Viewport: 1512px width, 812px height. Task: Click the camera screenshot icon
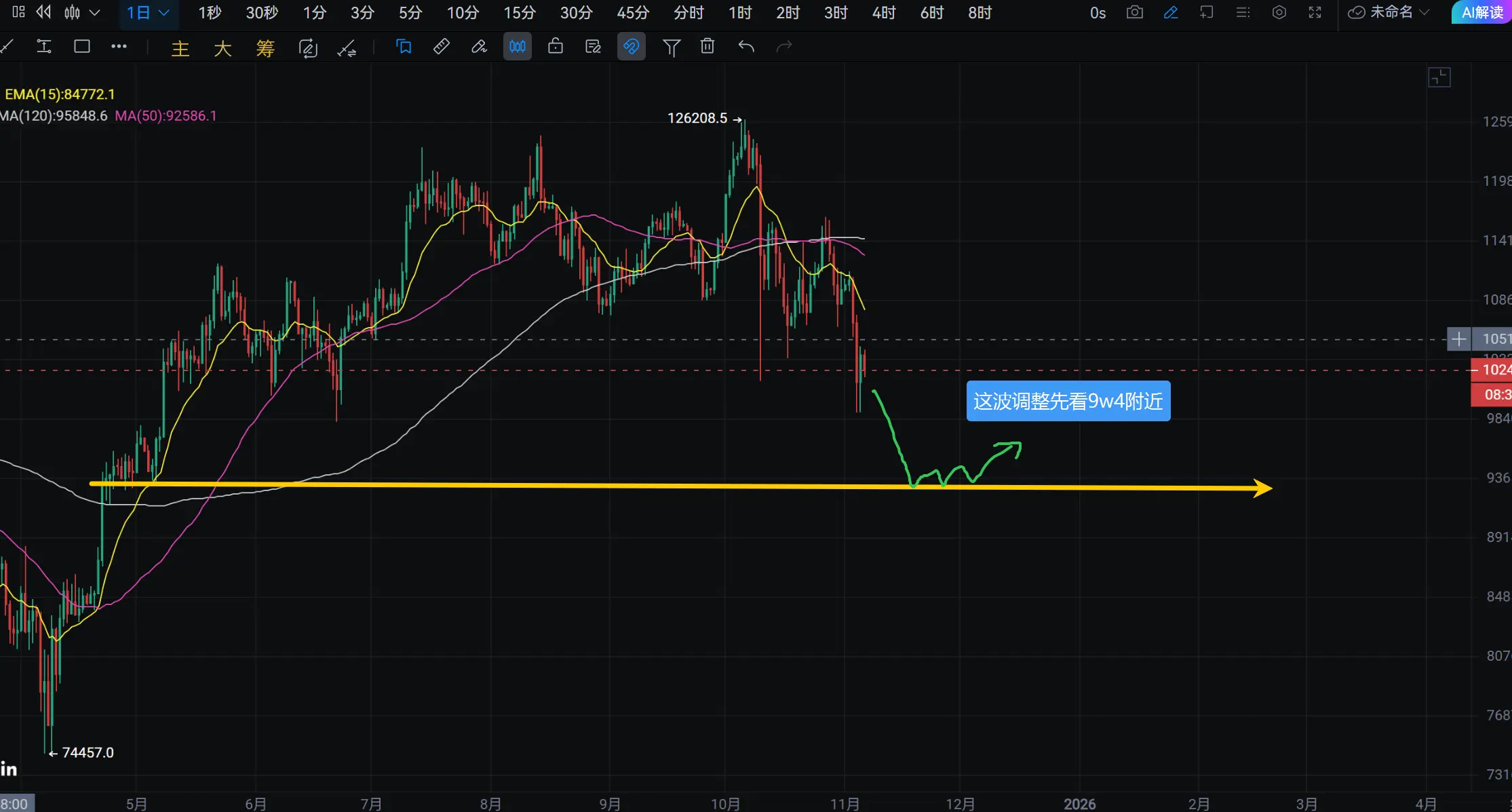[x=1134, y=12]
